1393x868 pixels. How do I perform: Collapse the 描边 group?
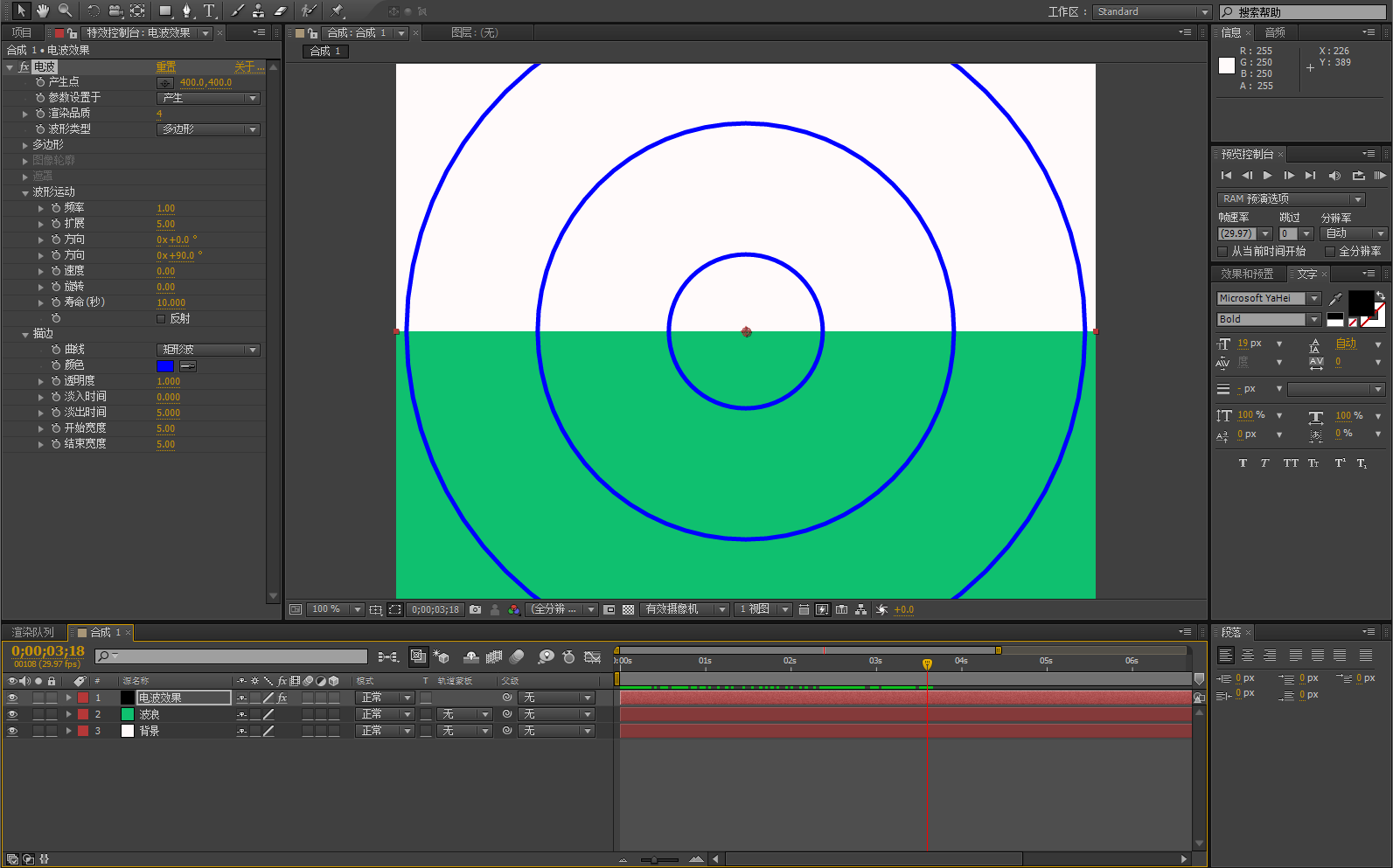[x=25, y=334]
